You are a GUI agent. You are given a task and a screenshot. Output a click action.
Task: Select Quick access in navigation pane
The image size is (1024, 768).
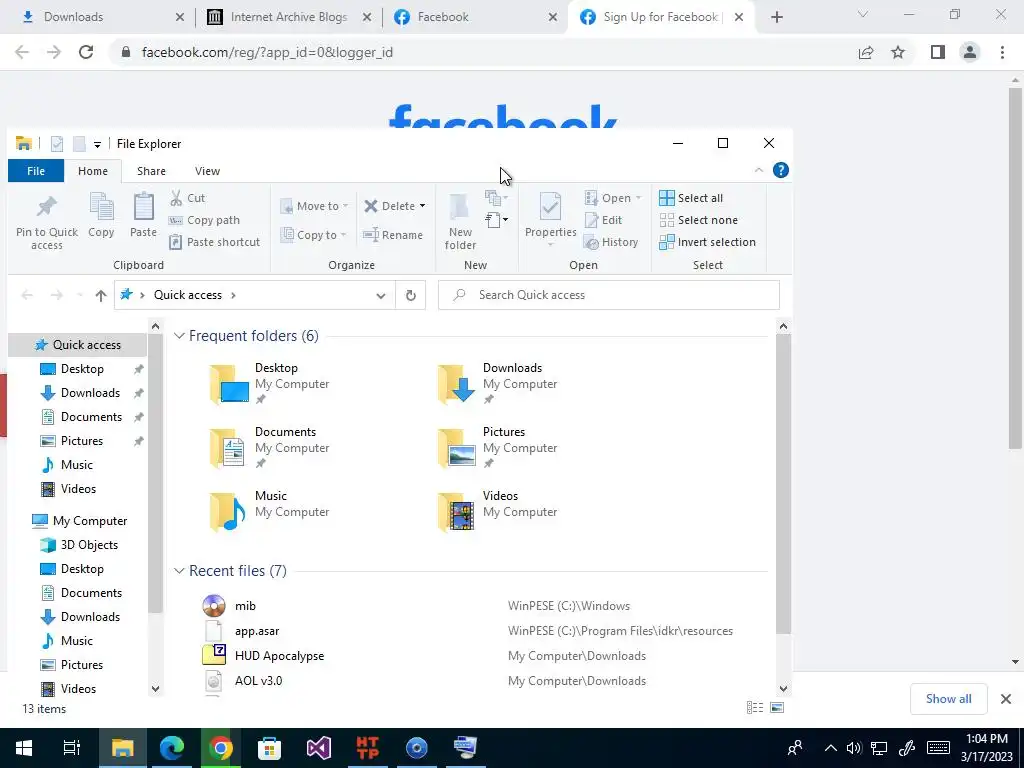point(77,345)
